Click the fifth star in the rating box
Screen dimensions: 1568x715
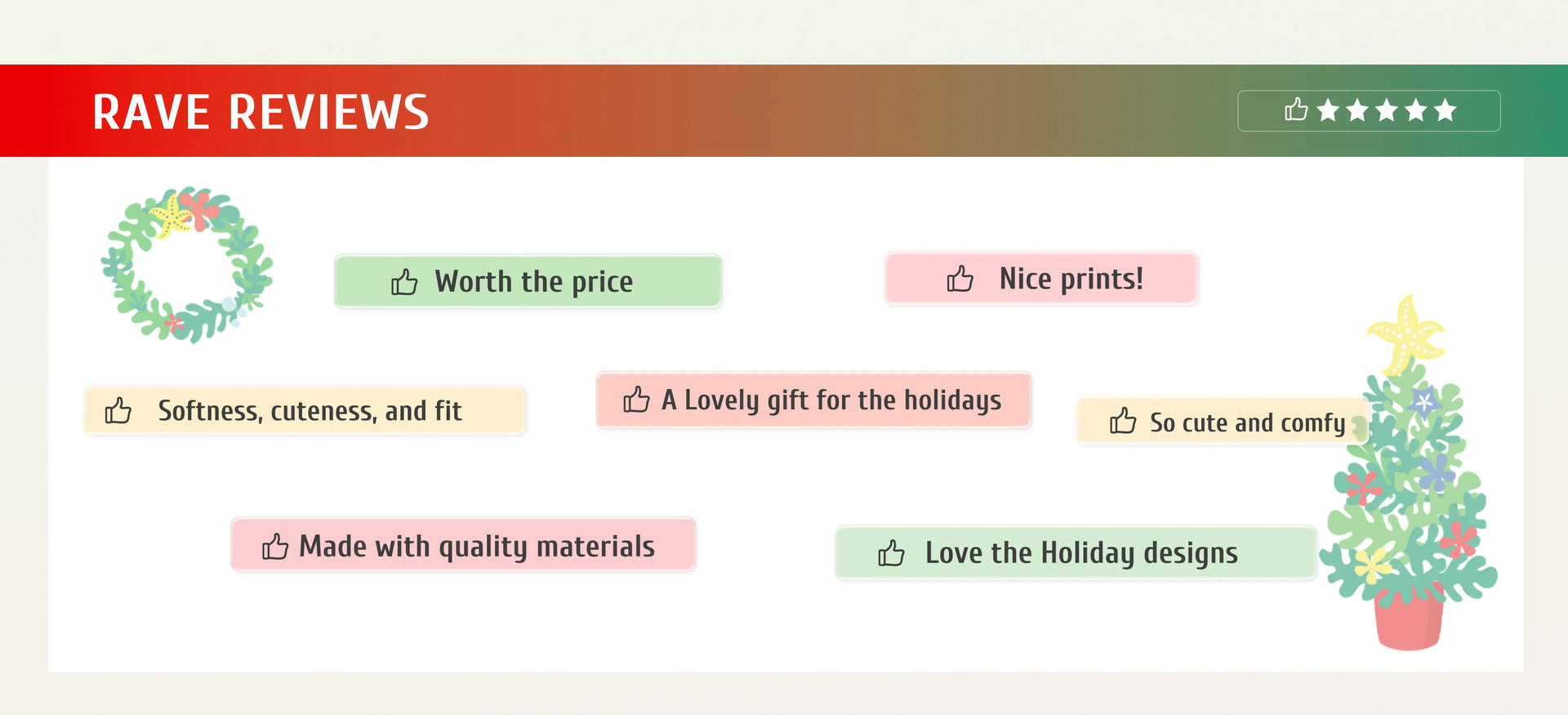click(1445, 109)
